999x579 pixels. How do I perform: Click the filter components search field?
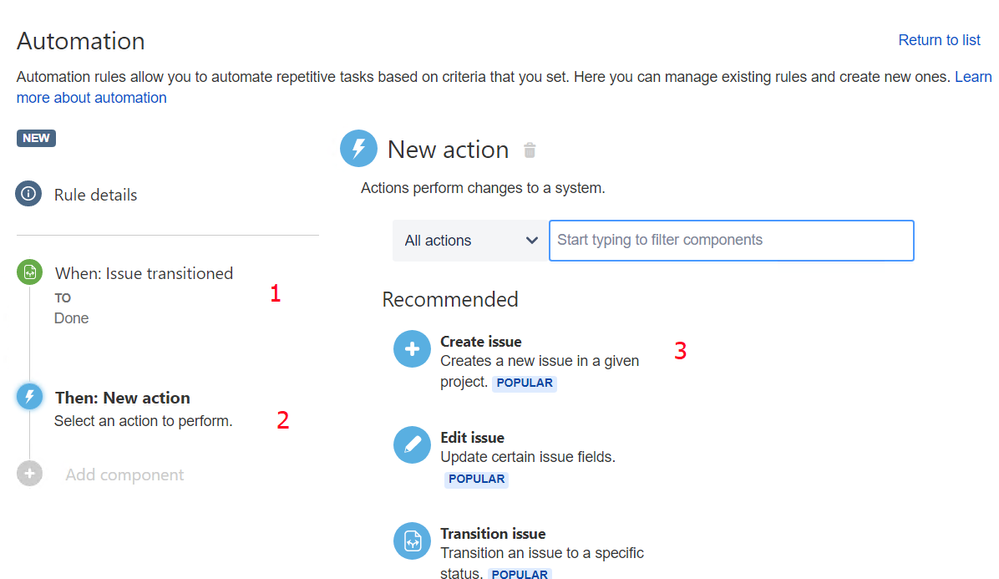click(731, 241)
